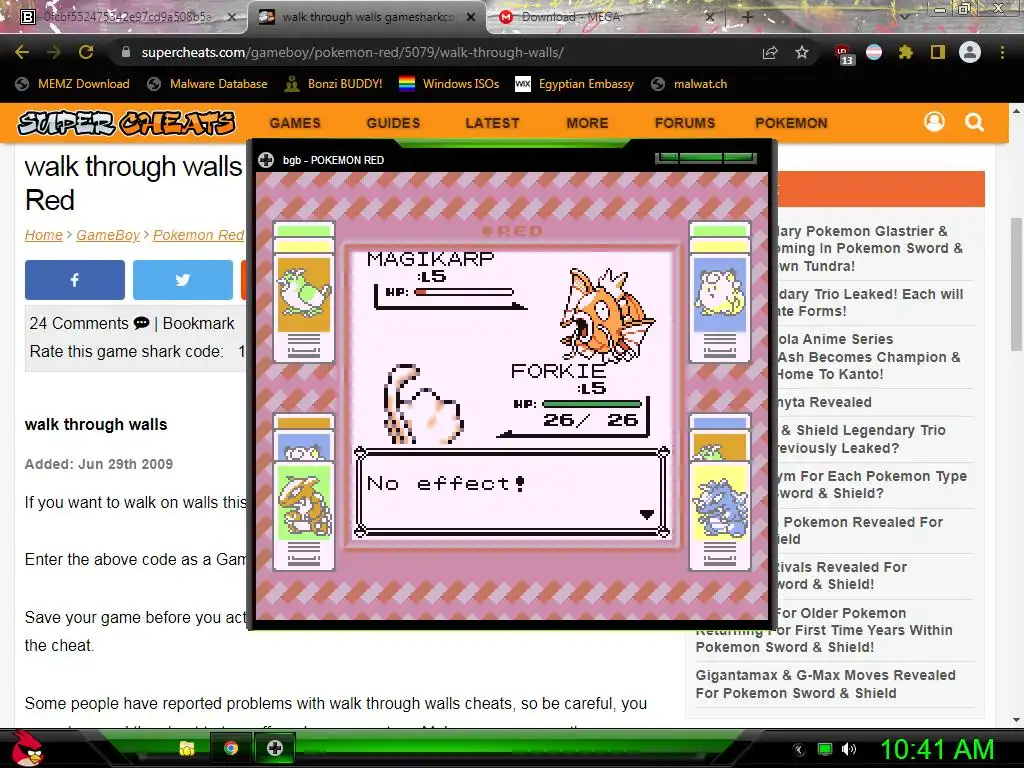The height and width of the screenshot is (768, 1024).
Task: Open the GUIDES menu
Action: [x=393, y=123]
